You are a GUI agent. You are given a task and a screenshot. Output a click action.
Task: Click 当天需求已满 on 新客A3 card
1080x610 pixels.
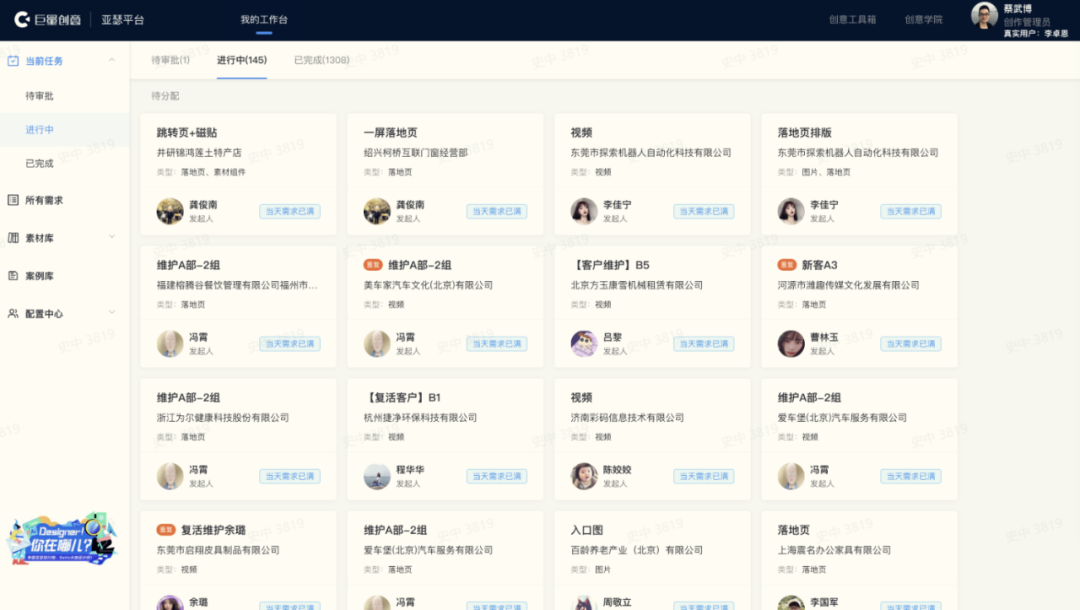click(911, 344)
